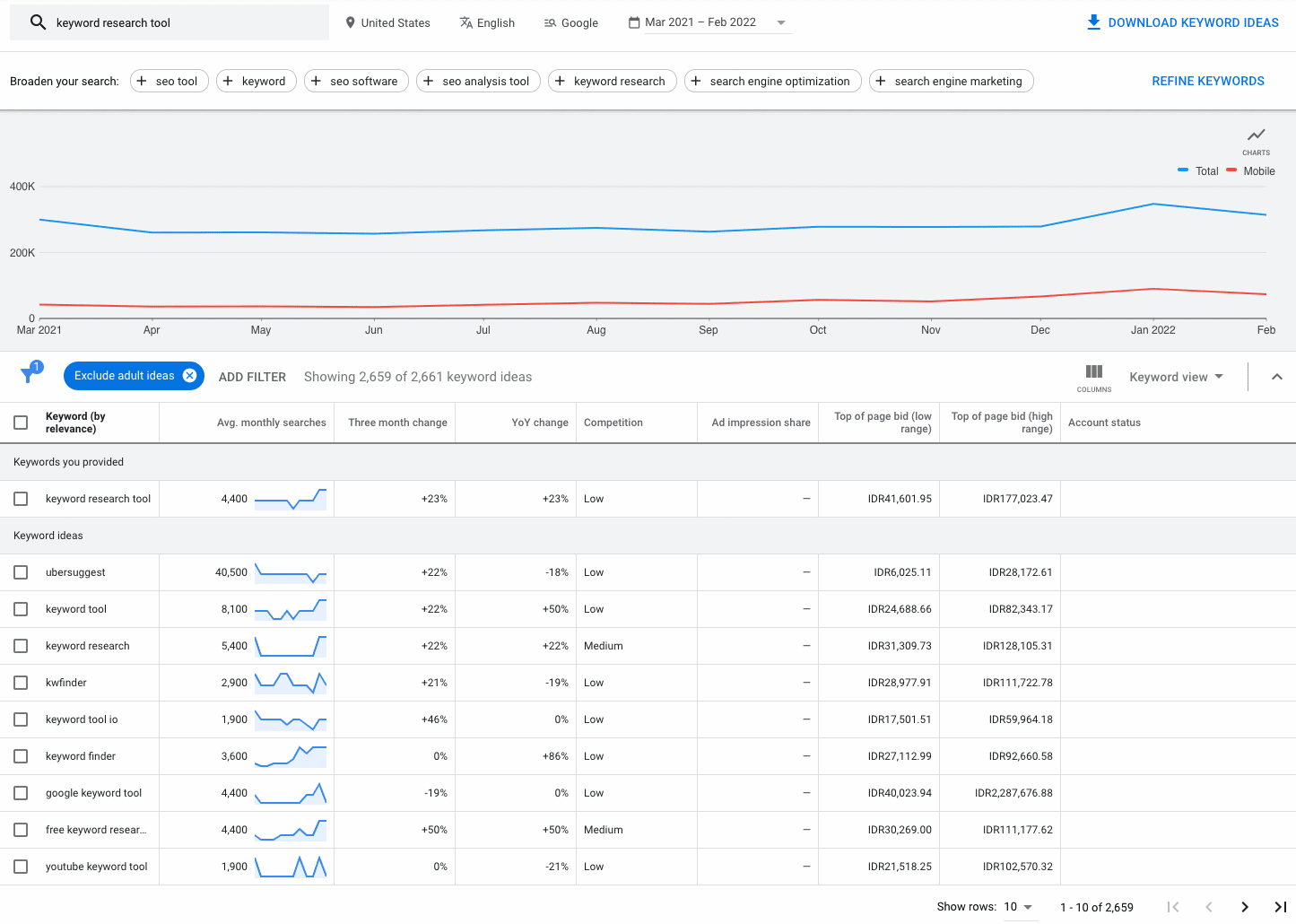Screen dimensions: 1296x924
Task: Collapse the table panel with the chevron
Action: [x=1277, y=377]
